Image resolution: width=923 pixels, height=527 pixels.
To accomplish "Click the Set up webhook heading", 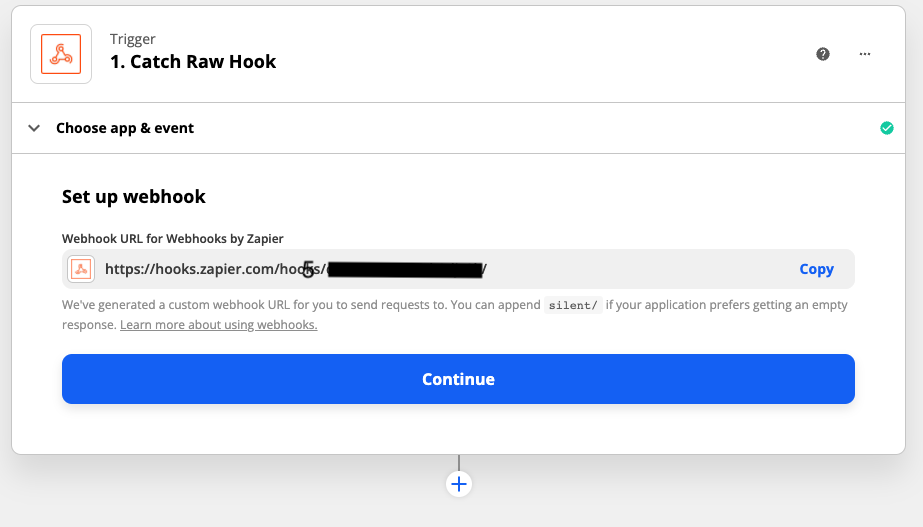I will pos(134,197).
